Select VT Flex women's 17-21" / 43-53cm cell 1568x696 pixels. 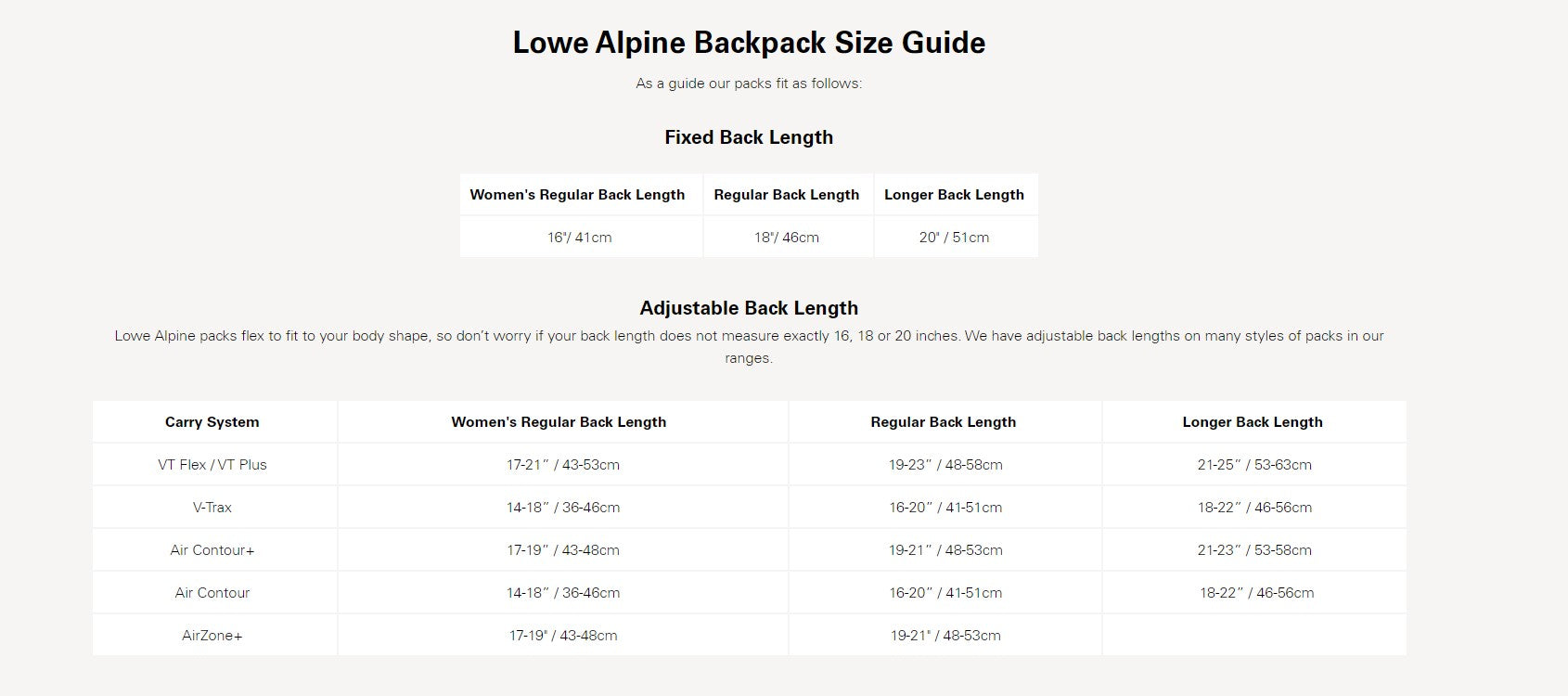coord(563,465)
